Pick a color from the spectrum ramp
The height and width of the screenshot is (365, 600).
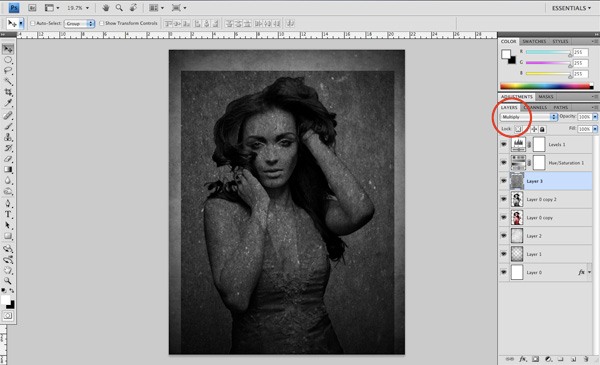pyautogui.click(x=546, y=86)
